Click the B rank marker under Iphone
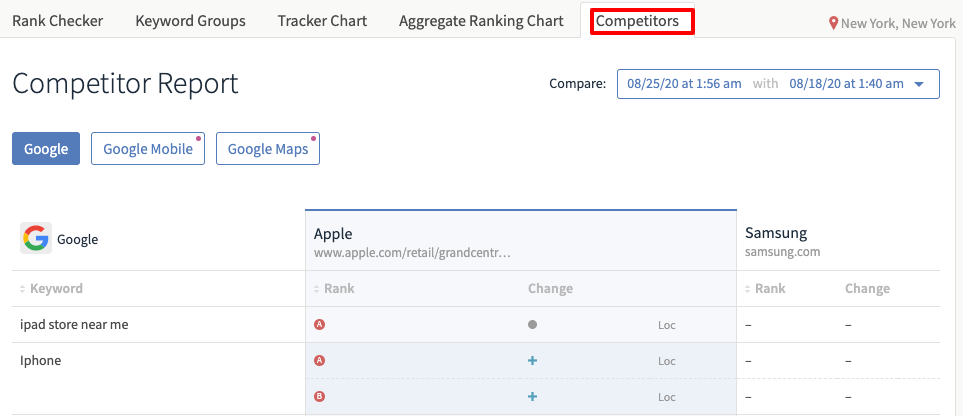 [x=319, y=397]
